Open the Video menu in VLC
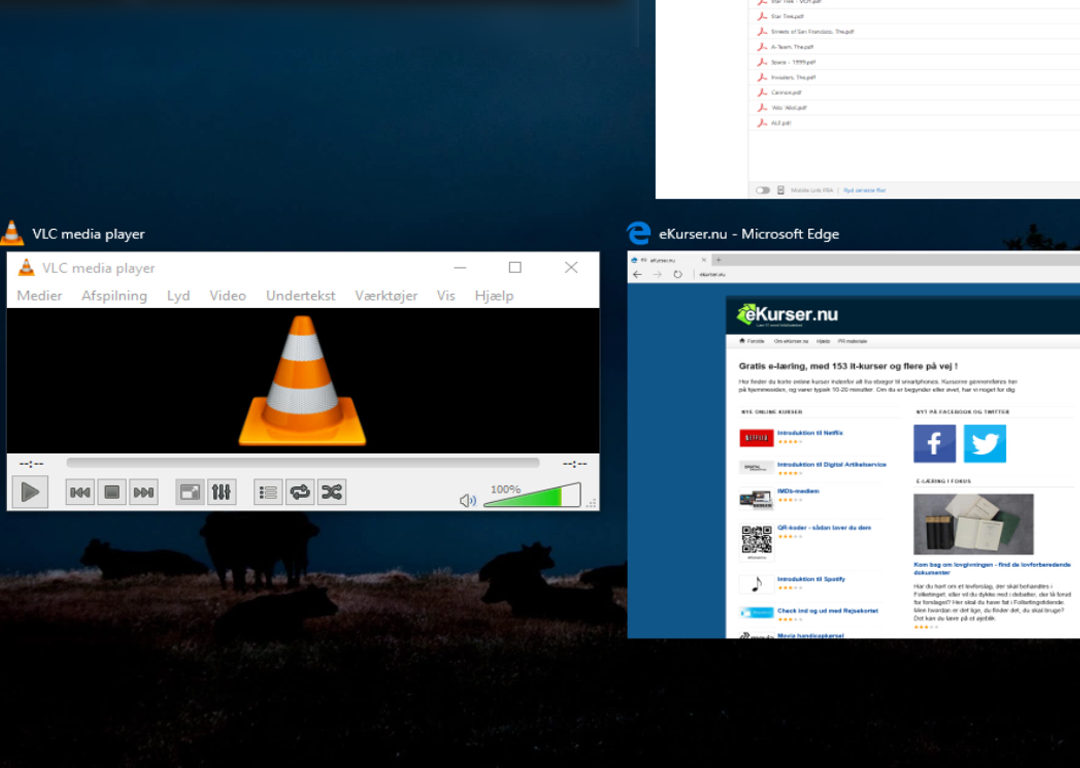Screen dimensions: 1080x768 click(227, 295)
